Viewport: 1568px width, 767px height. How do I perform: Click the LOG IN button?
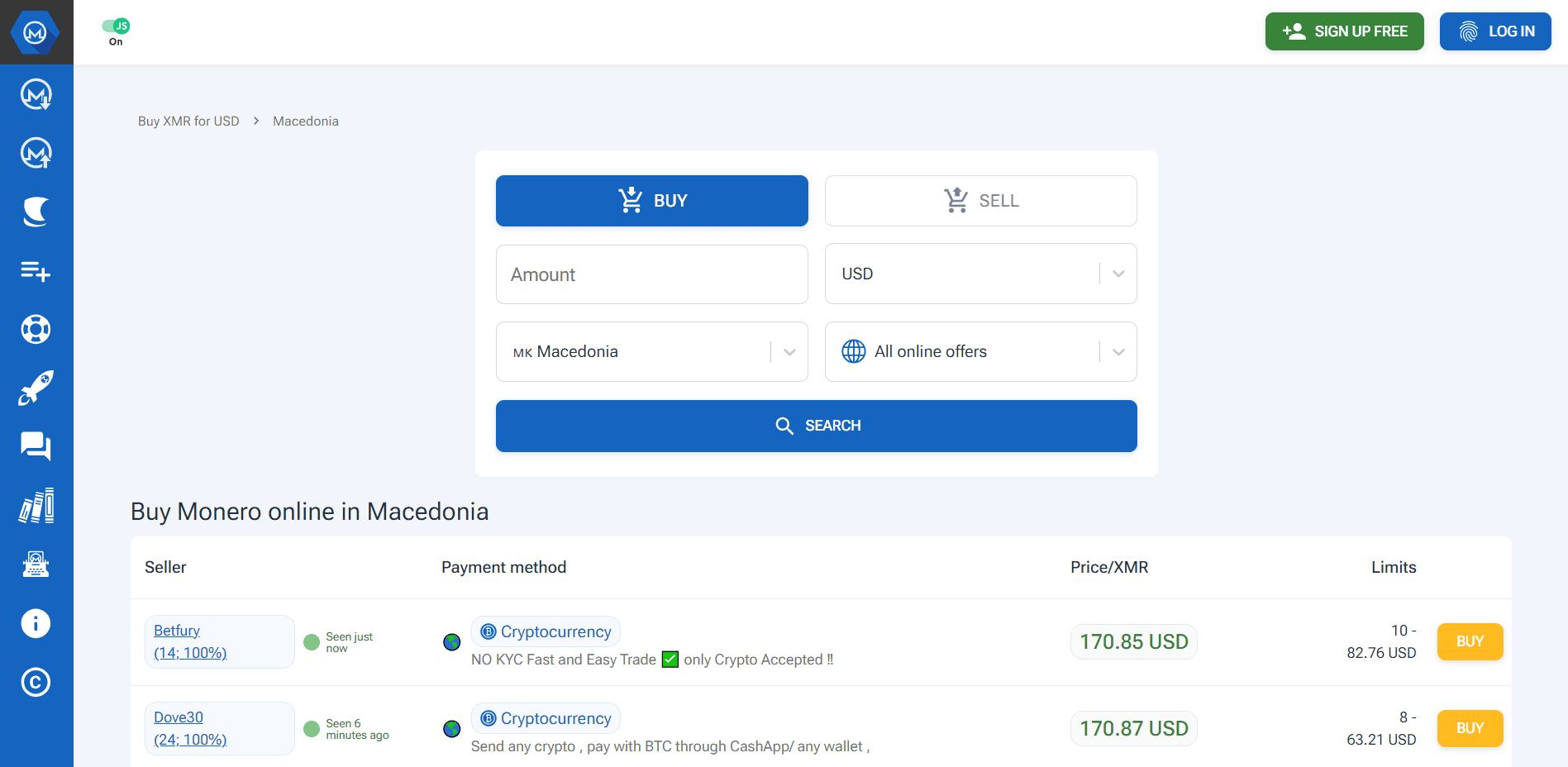(x=1494, y=31)
